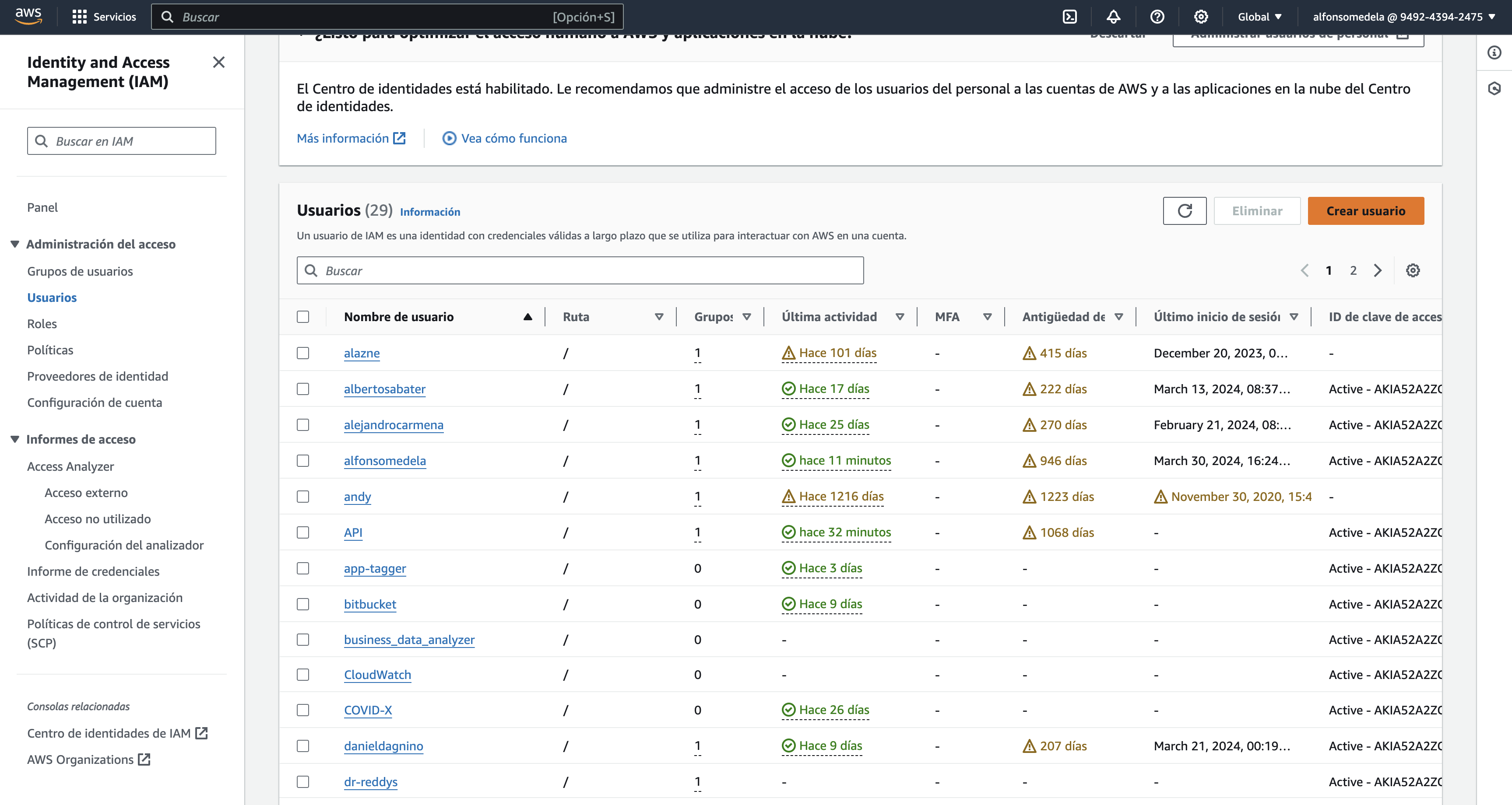Open the Global region dropdown
Screen dimensions: 1512x805
tap(1260, 17)
